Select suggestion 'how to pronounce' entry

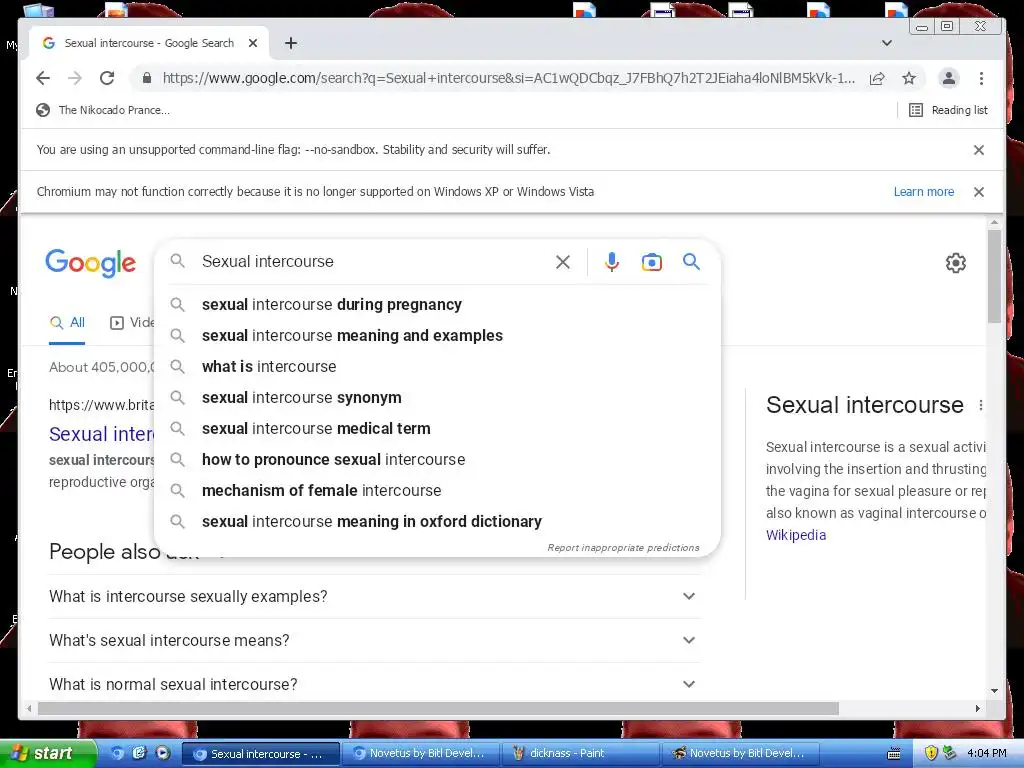(438, 460)
